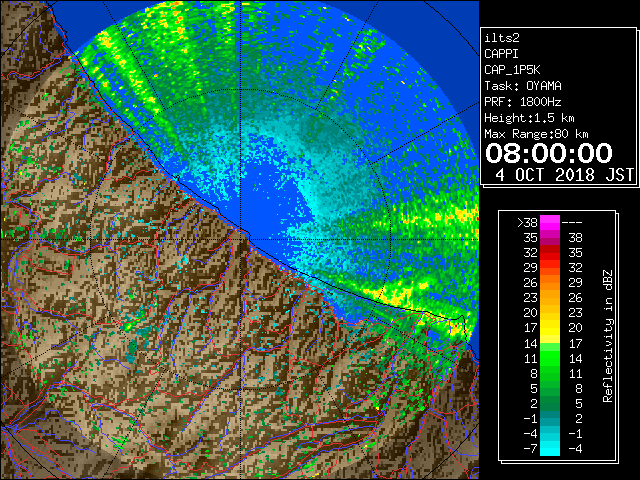Select the light yellow 14-17 dBZ swatch
640x480 pixels.
click(x=550, y=343)
